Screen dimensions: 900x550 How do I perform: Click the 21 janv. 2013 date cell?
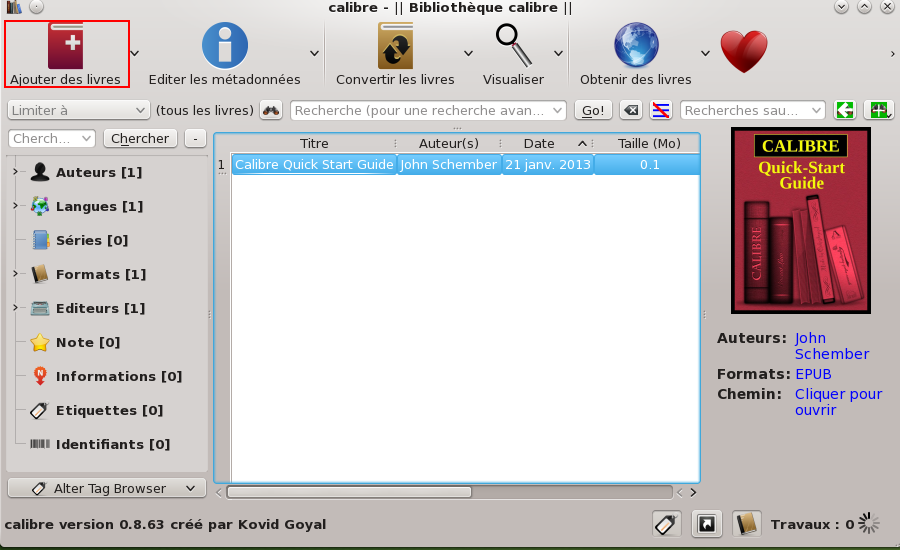click(x=548, y=164)
